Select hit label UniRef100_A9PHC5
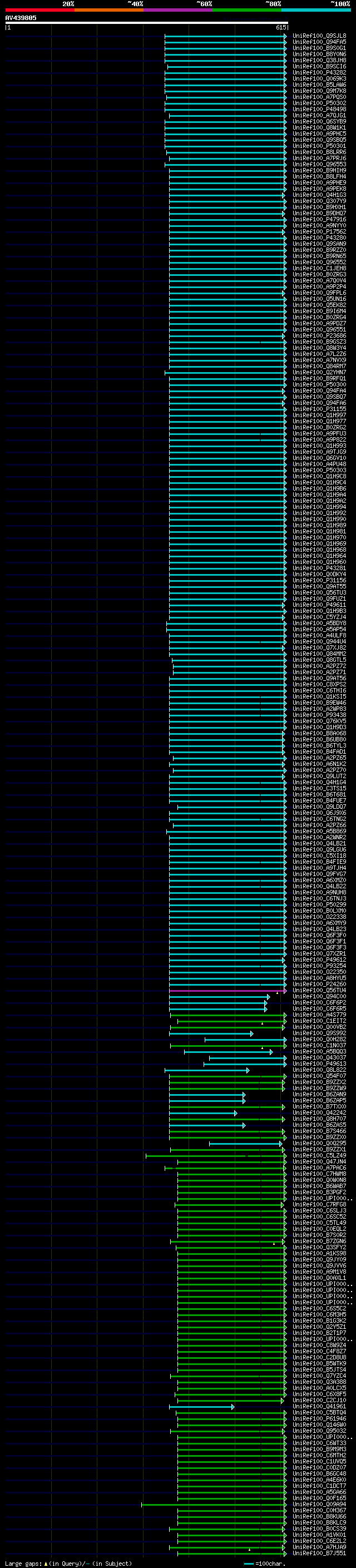Viewport: 356px width, 1568px height. (319, 134)
